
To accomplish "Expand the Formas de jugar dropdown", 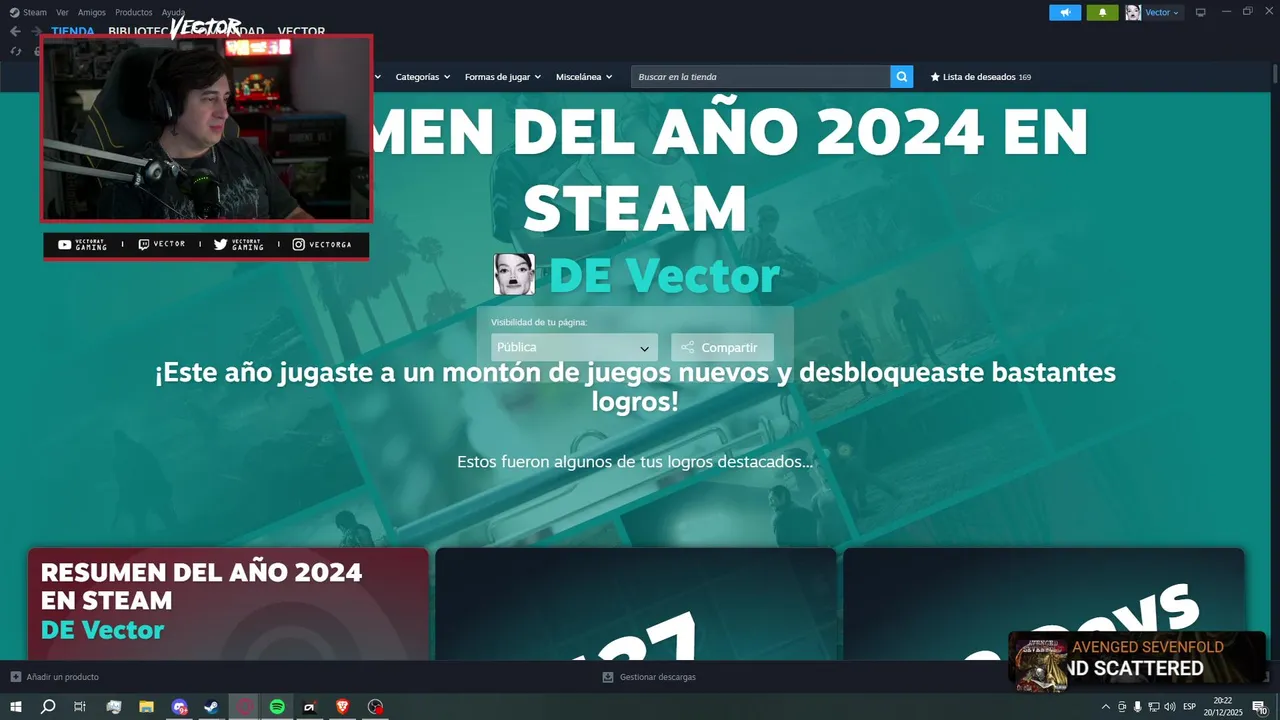I will pos(502,77).
